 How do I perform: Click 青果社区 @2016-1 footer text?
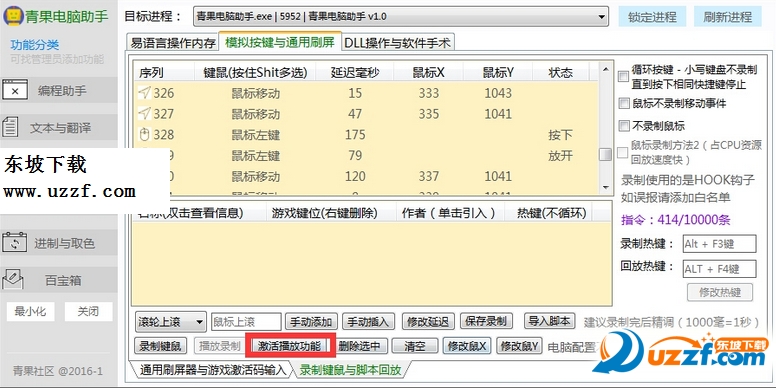(58, 371)
